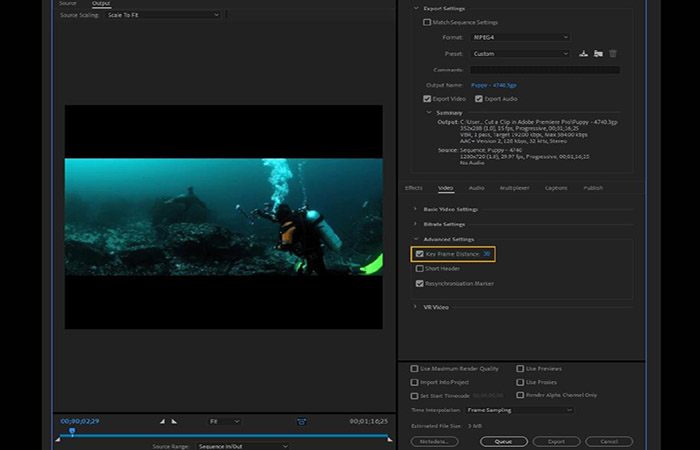The width and height of the screenshot is (700, 450).
Task: Uncheck the Export Audio checkbox
Action: pos(479,99)
